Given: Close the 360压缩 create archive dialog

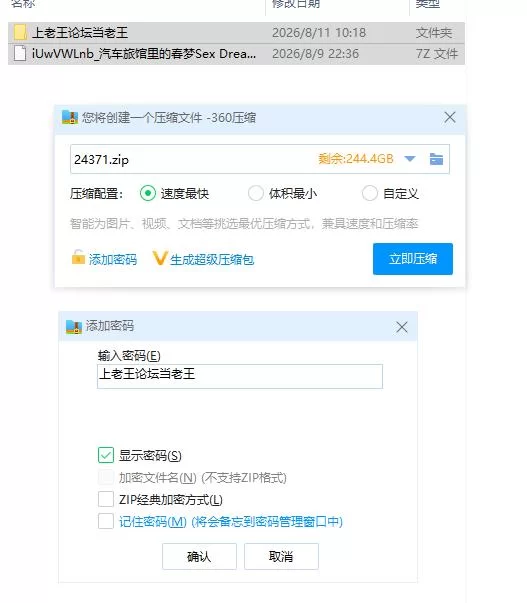Looking at the screenshot, I should tap(450, 117).
